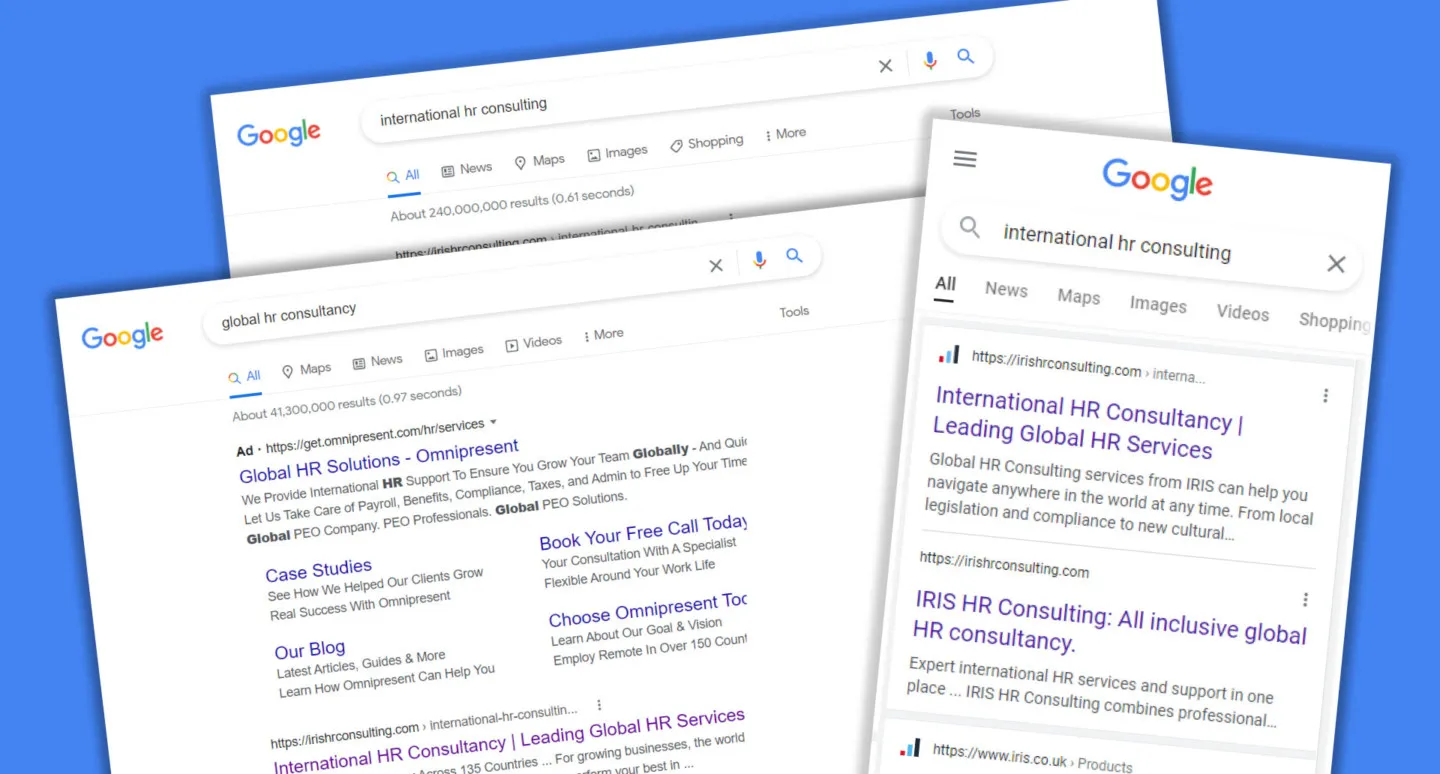Image resolution: width=1440 pixels, height=774 pixels.
Task: Click Tools in 'global hr consultancy' window
Action: coord(794,312)
